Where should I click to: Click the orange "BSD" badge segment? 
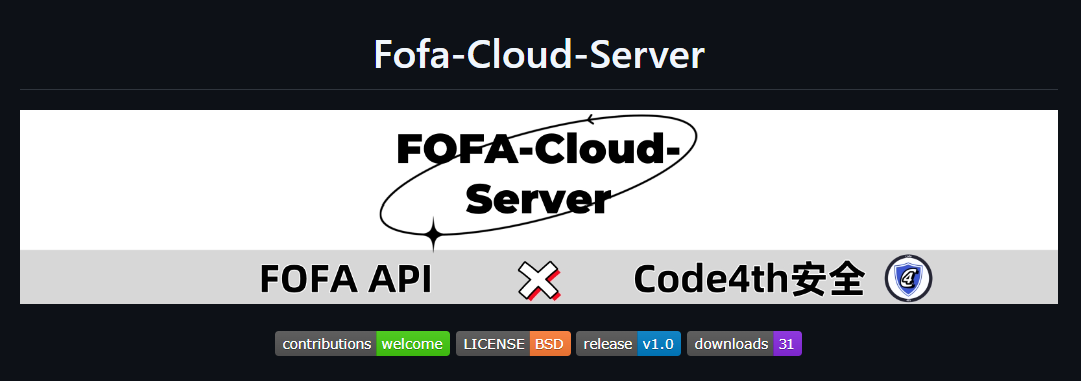tap(550, 344)
